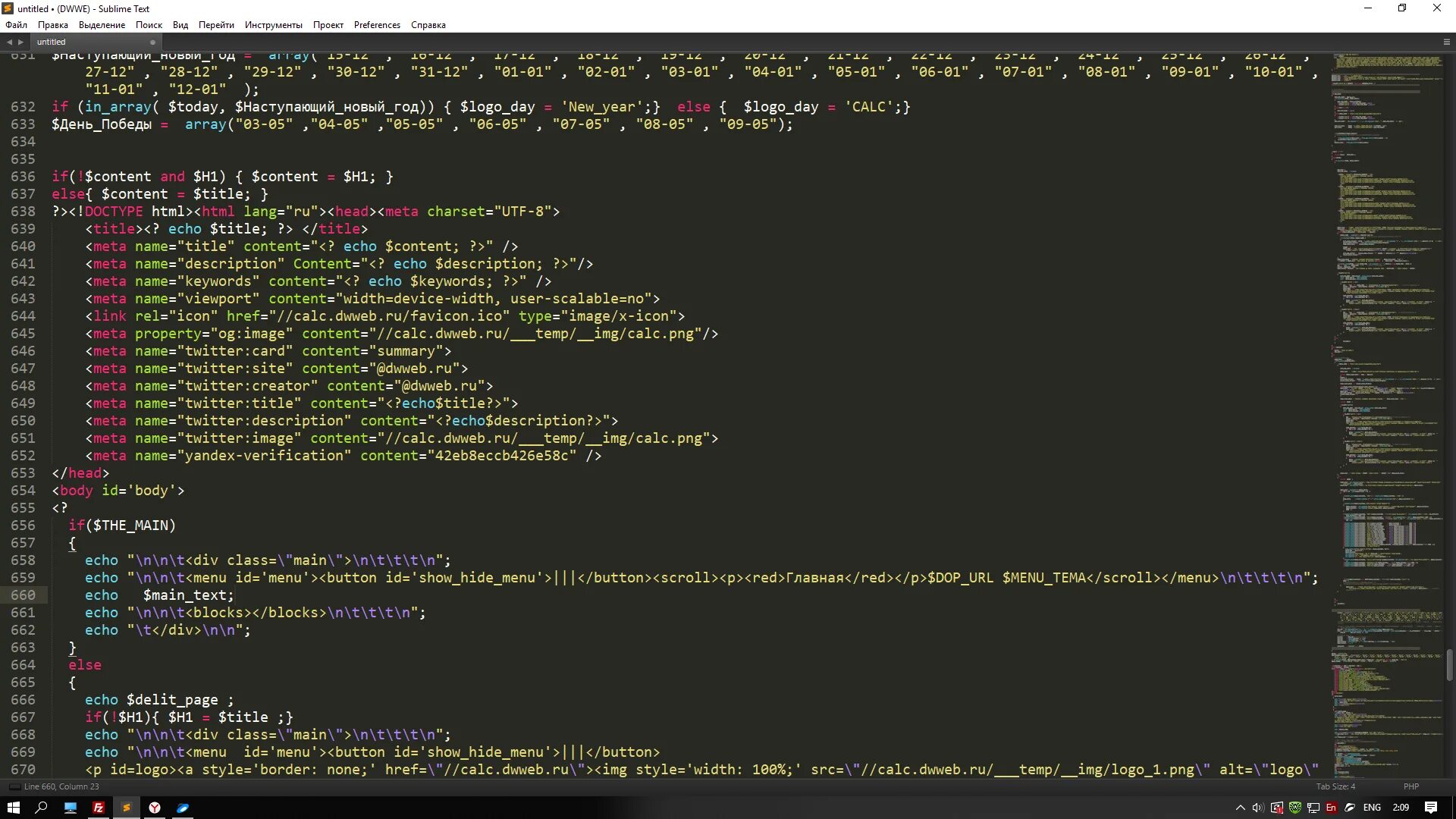Open the PHP syntax selector
This screenshot has width=1456, height=819.
[1410, 786]
